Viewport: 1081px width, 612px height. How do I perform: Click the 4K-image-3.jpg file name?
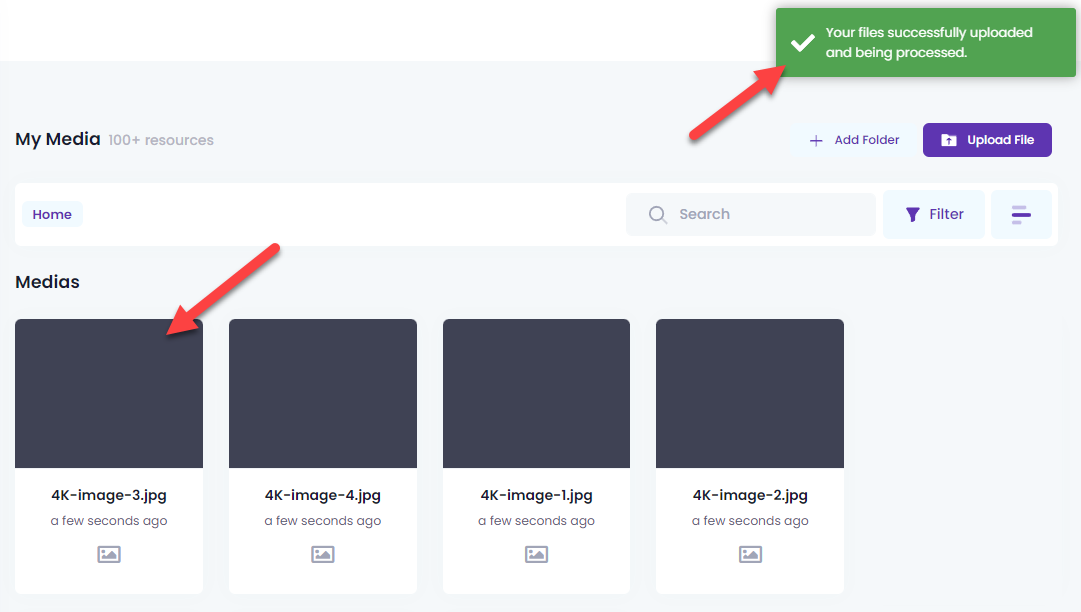(109, 496)
